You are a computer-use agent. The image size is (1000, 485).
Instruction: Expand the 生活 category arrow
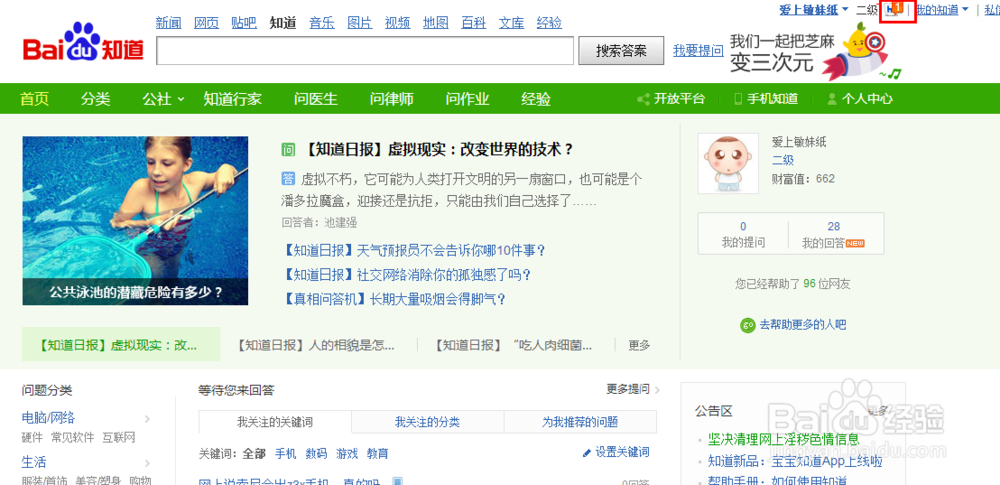[147, 463]
